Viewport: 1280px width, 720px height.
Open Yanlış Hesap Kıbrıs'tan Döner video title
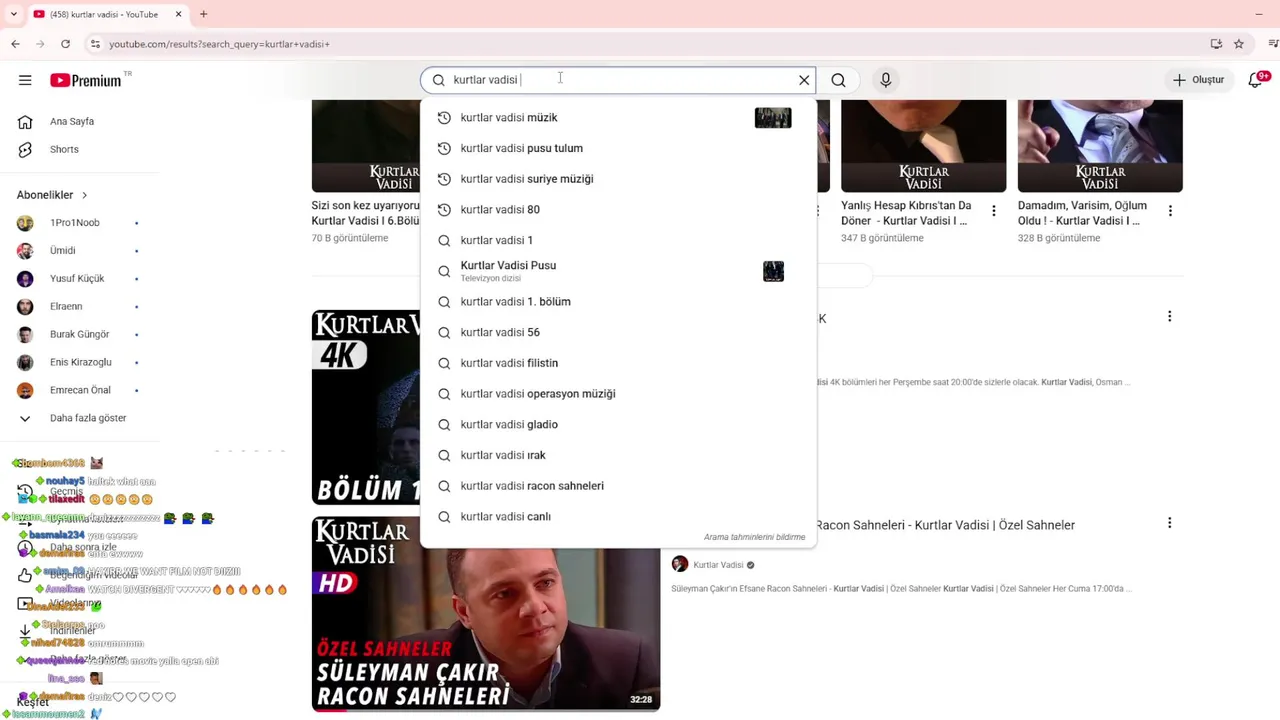click(906, 213)
